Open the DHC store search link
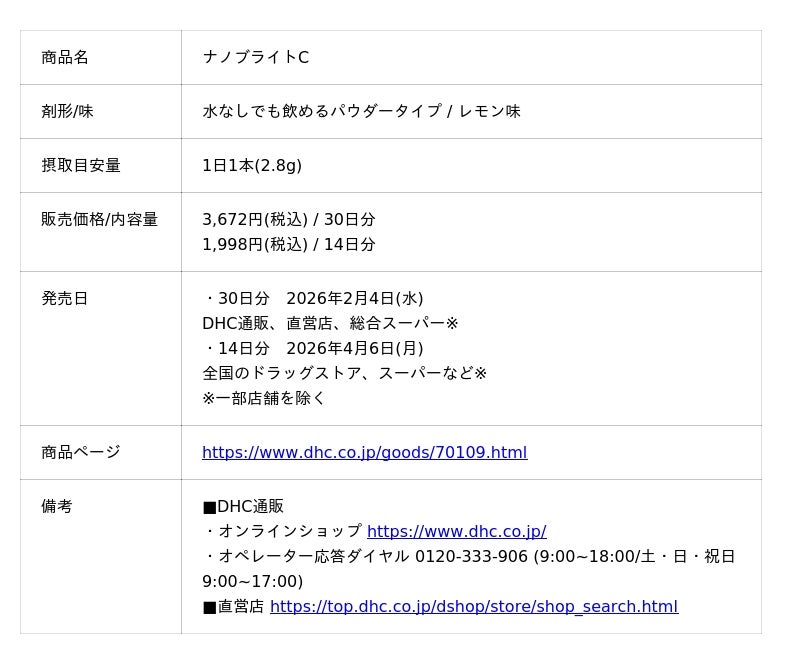This screenshot has width=800, height=664. (473, 607)
